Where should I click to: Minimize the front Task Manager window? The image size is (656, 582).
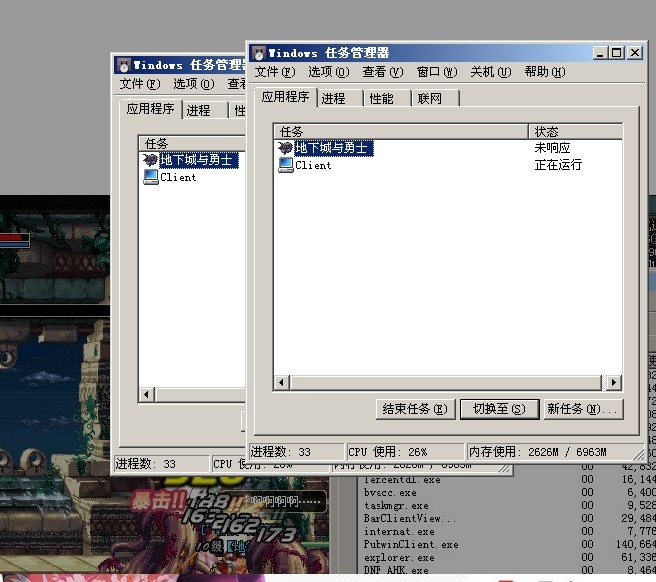coord(600,53)
